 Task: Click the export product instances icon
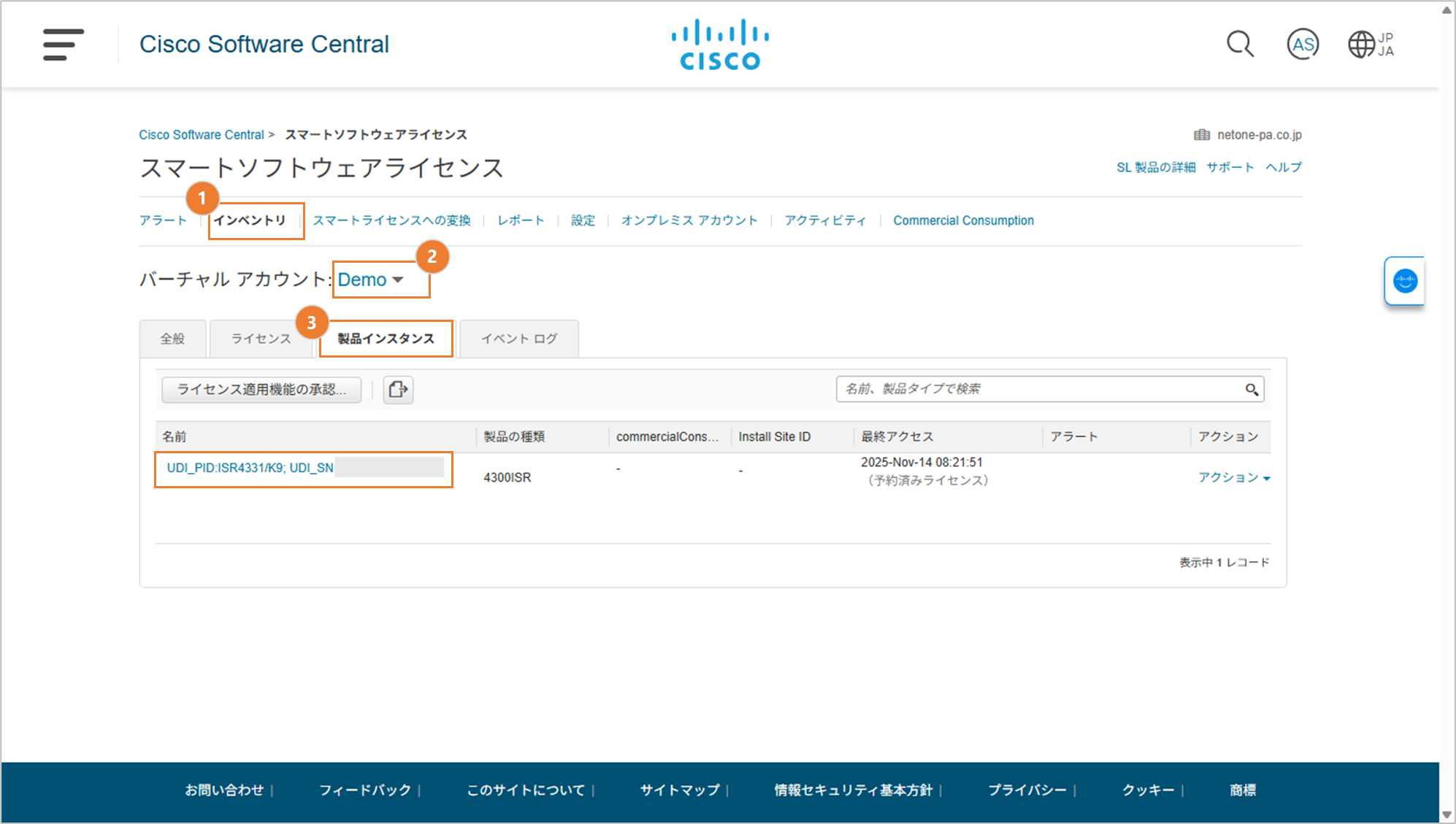pos(399,390)
